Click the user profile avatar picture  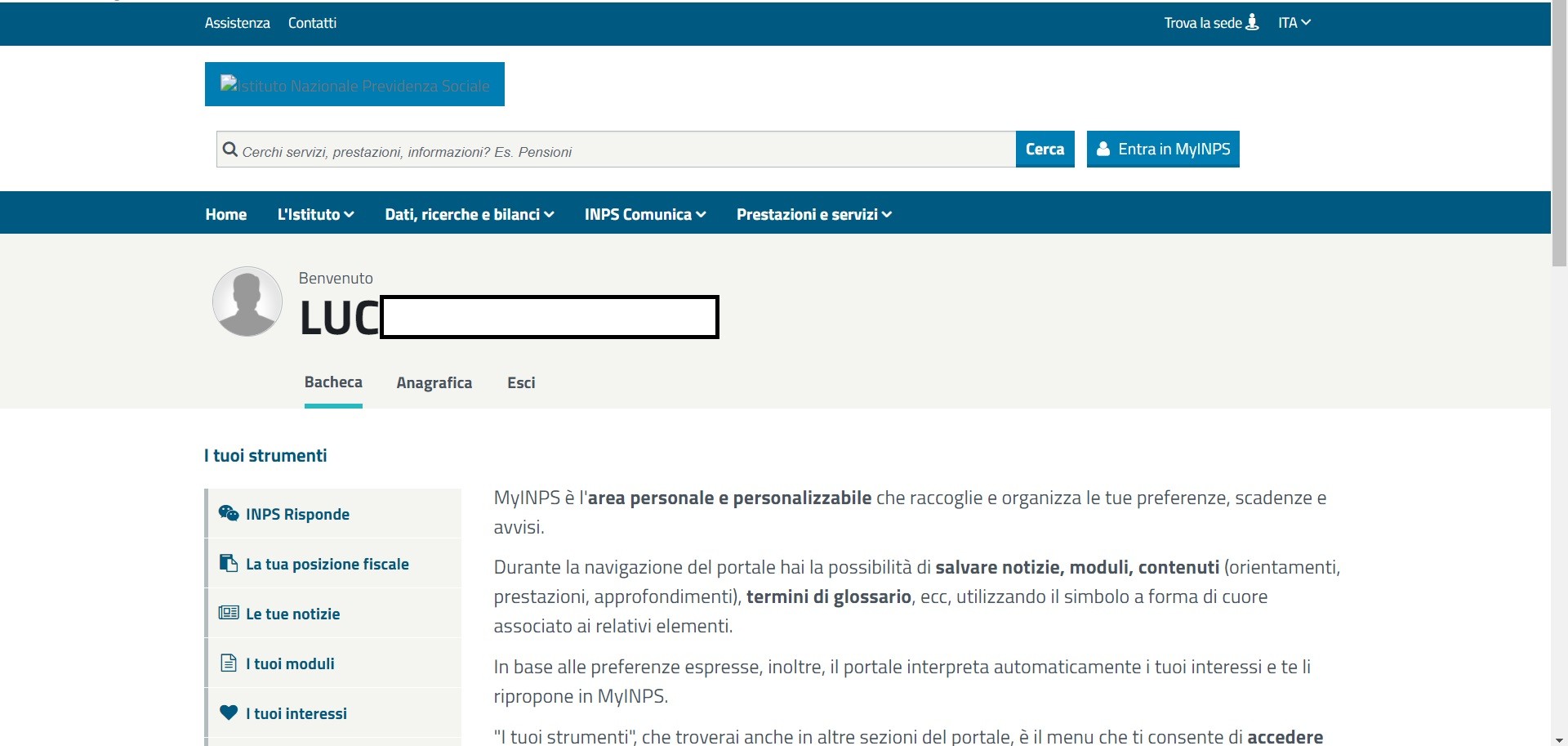pos(247,302)
